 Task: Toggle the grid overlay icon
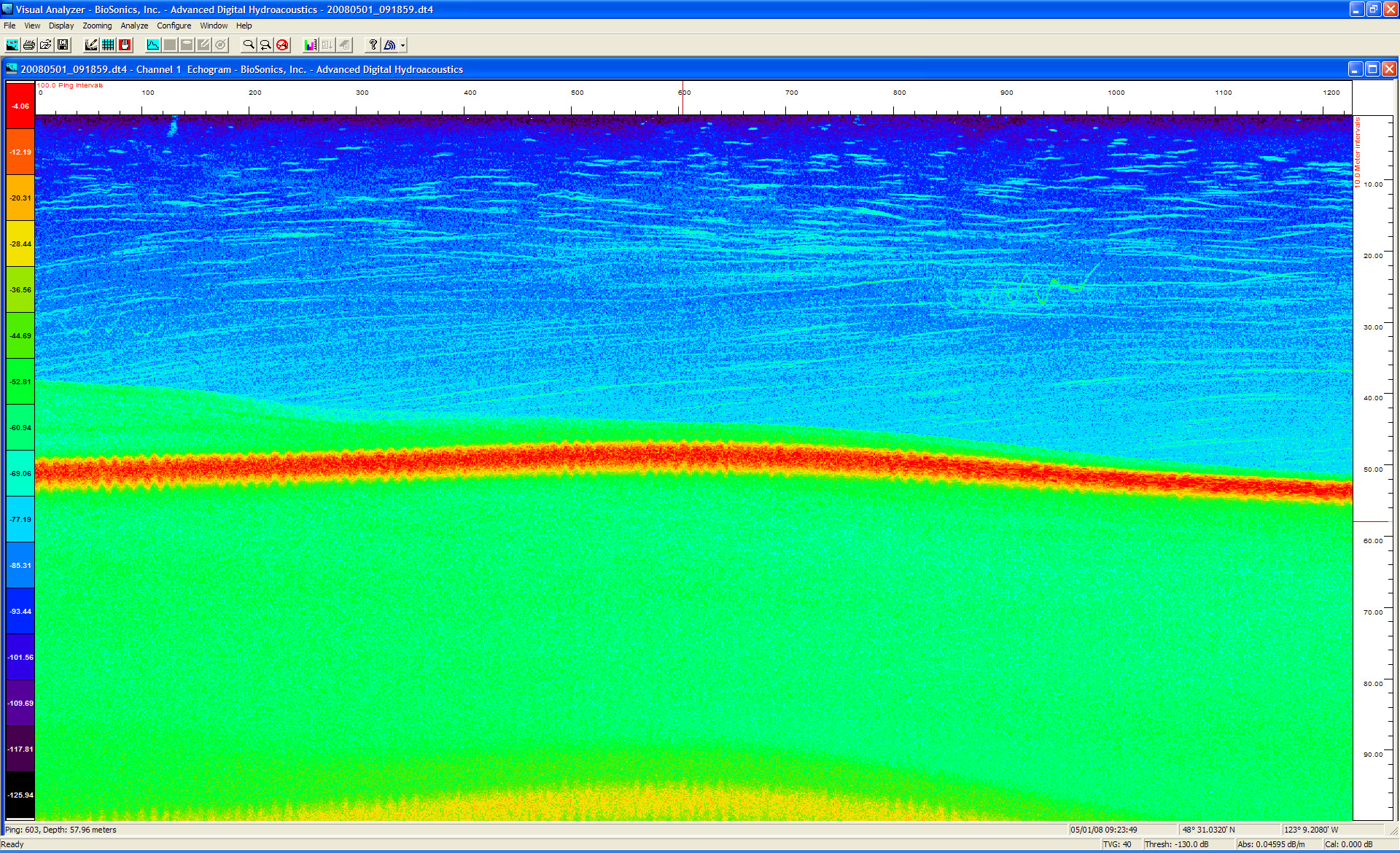(x=108, y=45)
